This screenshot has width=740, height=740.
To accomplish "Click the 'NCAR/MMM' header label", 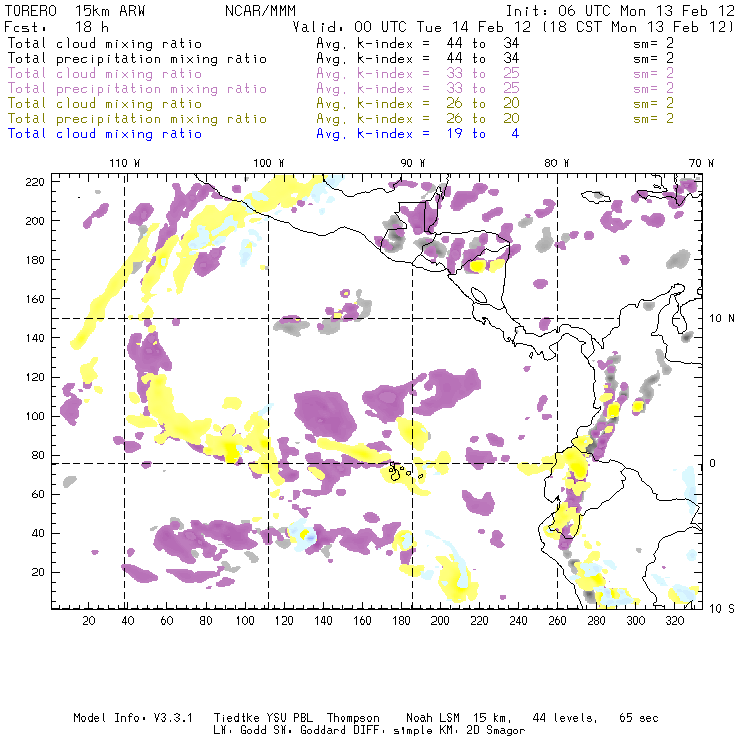I will pyautogui.click(x=261, y=11).
